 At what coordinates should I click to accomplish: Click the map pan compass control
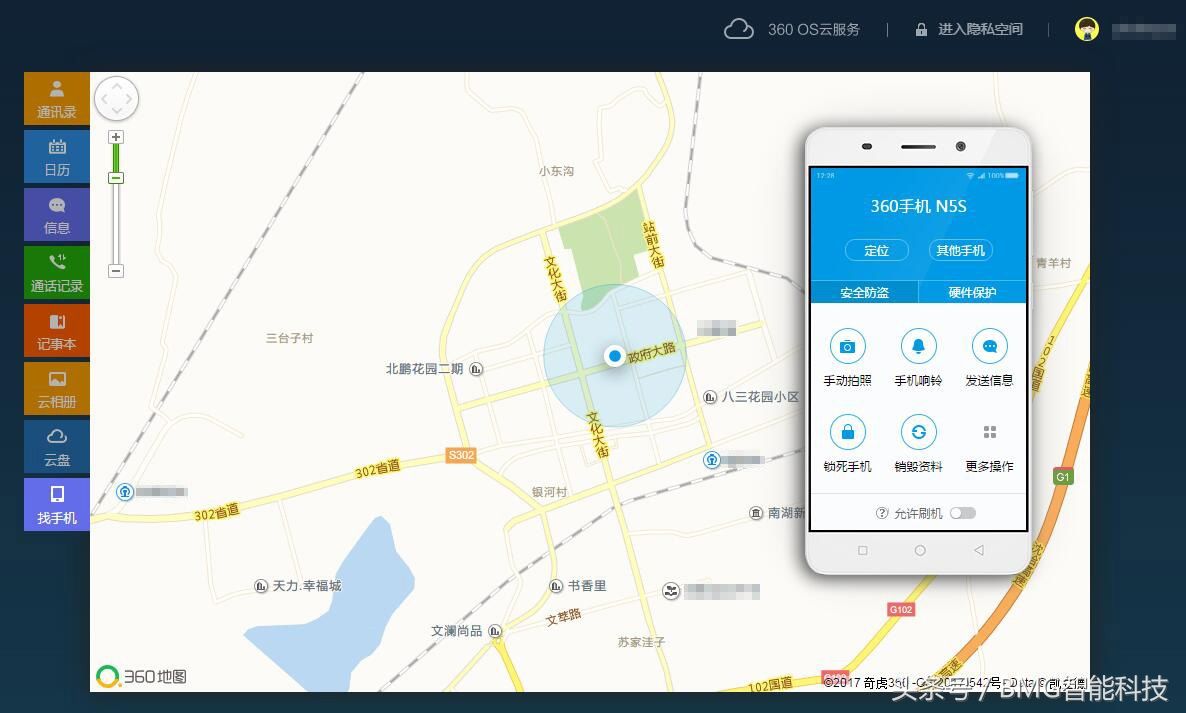pyautogui.click(x=116, y=98)
